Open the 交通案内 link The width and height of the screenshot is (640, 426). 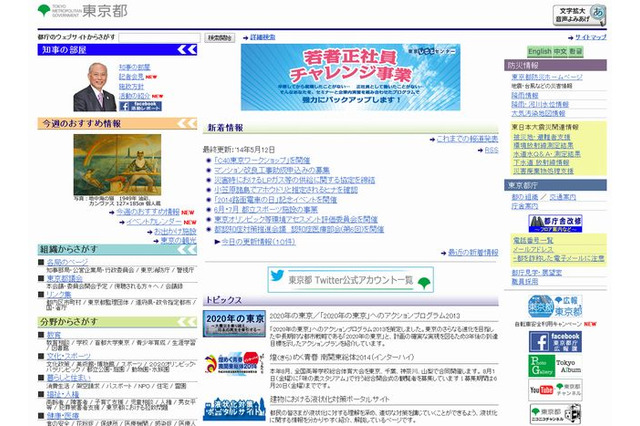(x=562, y=197)
